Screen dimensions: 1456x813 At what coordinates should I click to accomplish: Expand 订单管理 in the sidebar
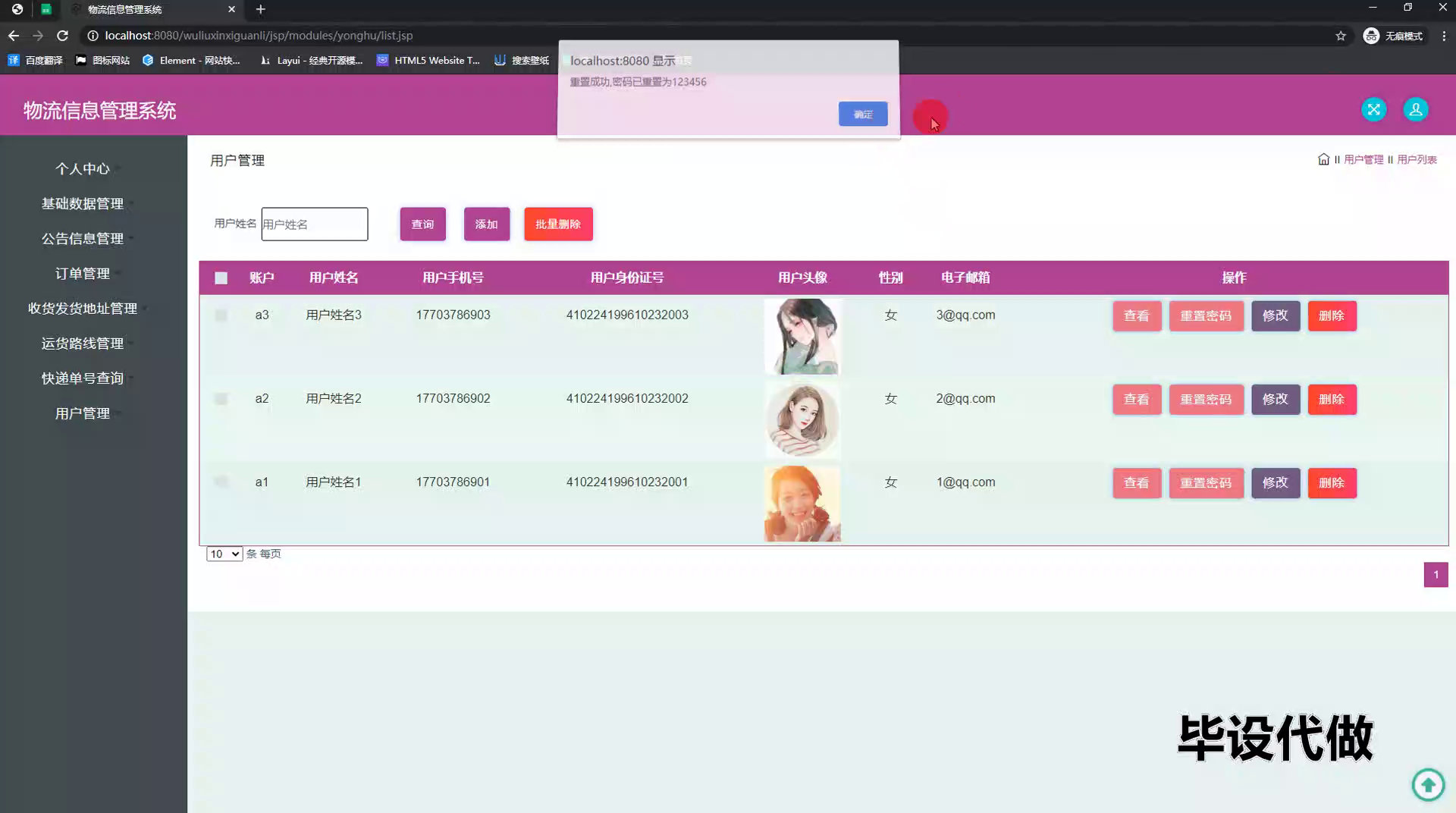point(83,273)
